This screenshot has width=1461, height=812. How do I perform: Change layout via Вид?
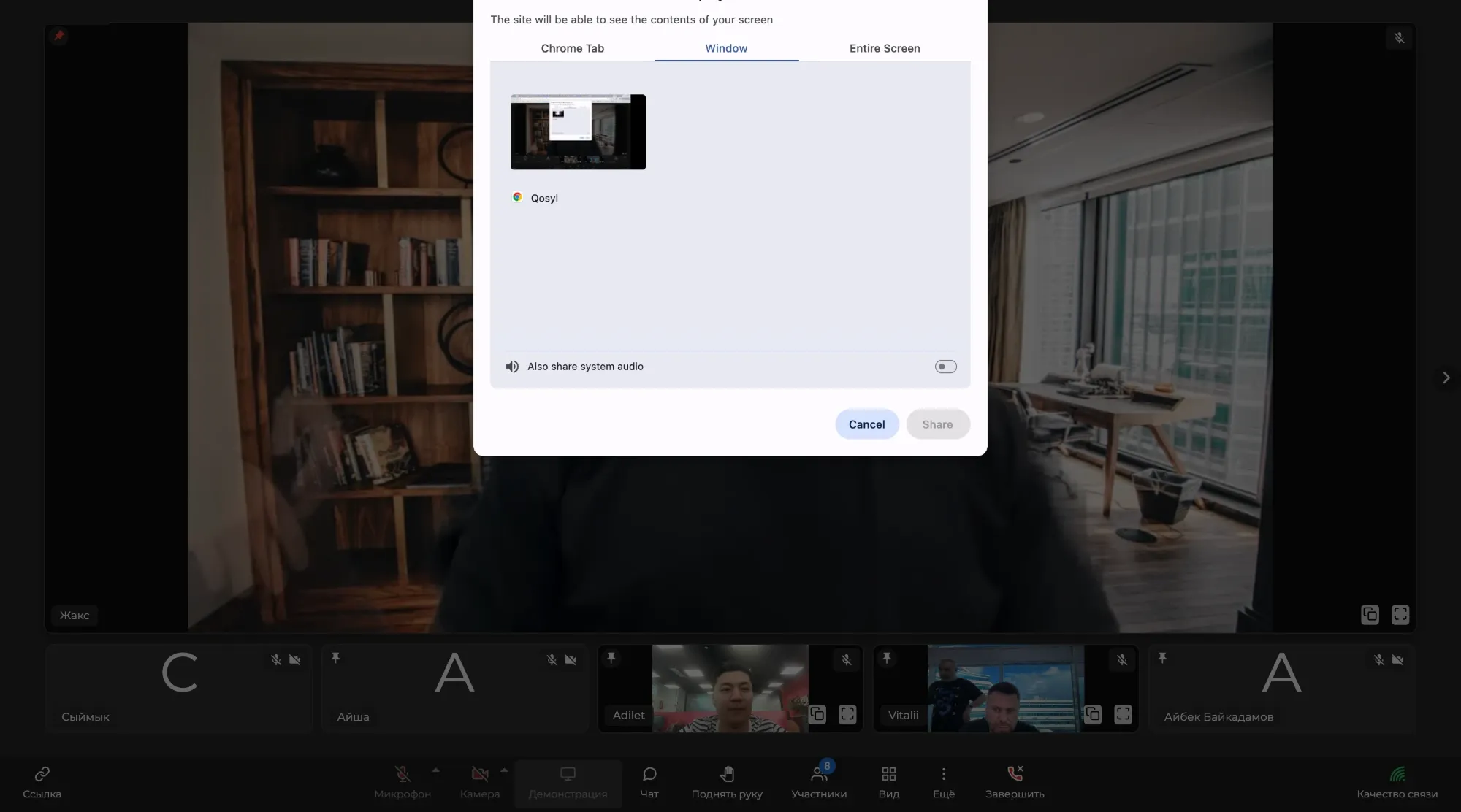pos(889,782)
